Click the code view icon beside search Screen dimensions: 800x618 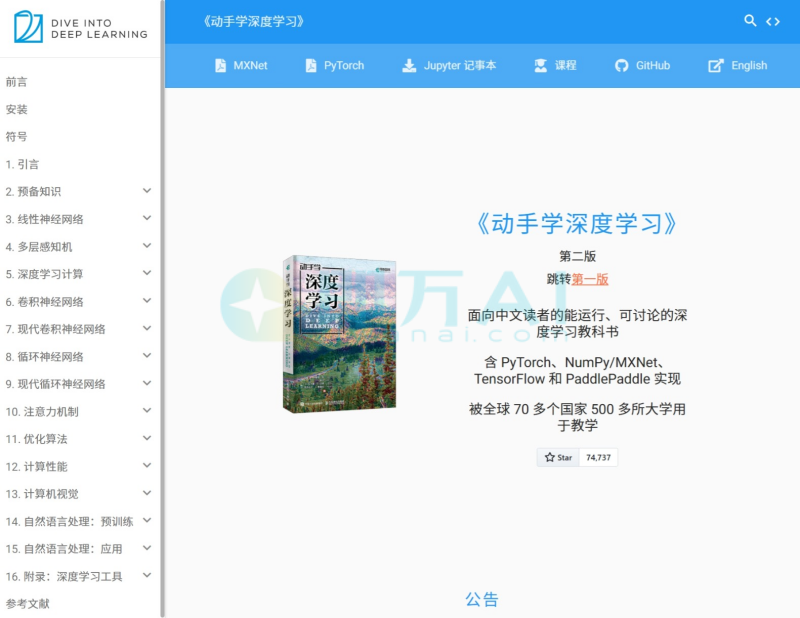(x=772, y=20)
